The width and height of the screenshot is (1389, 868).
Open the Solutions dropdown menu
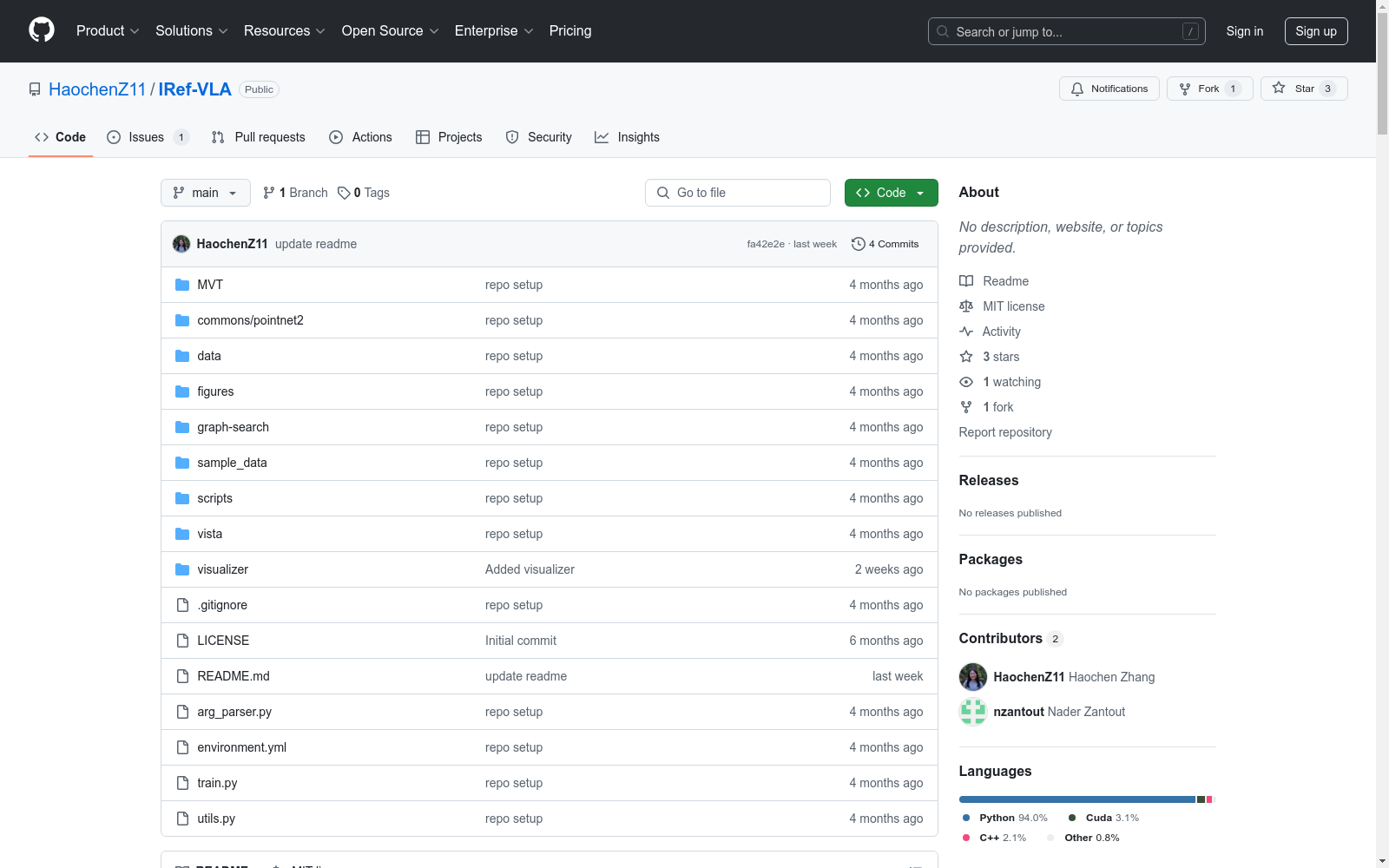(192, 30)
